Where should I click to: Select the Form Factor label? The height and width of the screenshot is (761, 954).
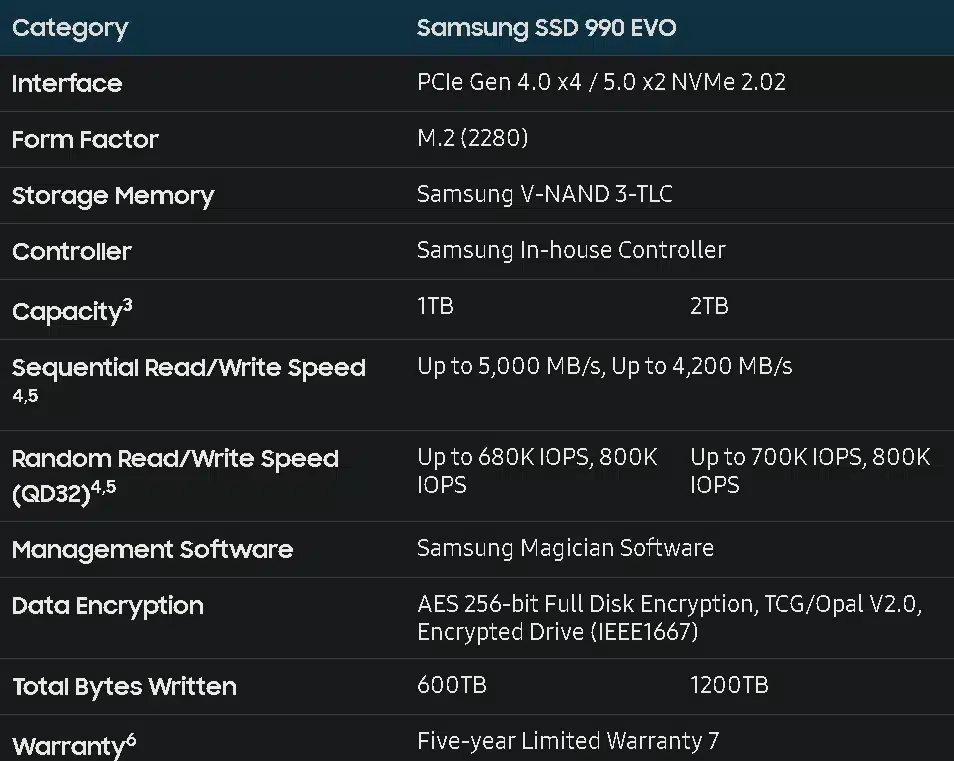[x=85, y=139]
